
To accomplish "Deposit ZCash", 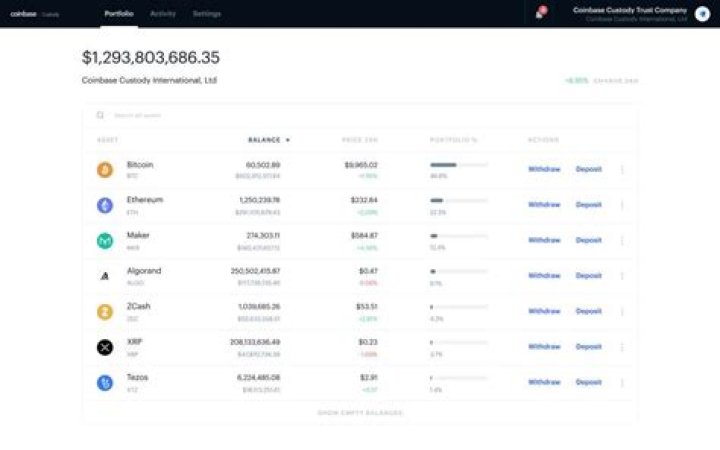I will coord(589,311).
